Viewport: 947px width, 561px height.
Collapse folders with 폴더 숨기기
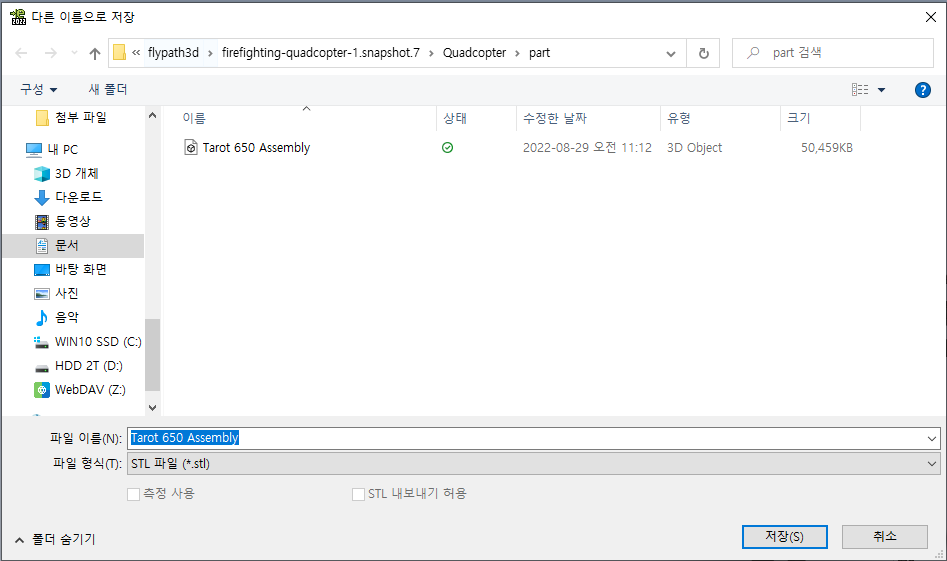pyautogui.click(x=55, y=539)
